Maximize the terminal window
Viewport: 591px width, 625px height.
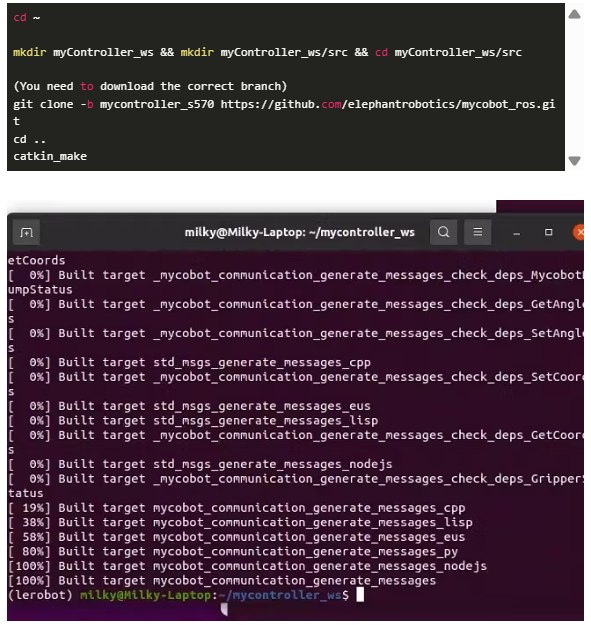point(548,232)
